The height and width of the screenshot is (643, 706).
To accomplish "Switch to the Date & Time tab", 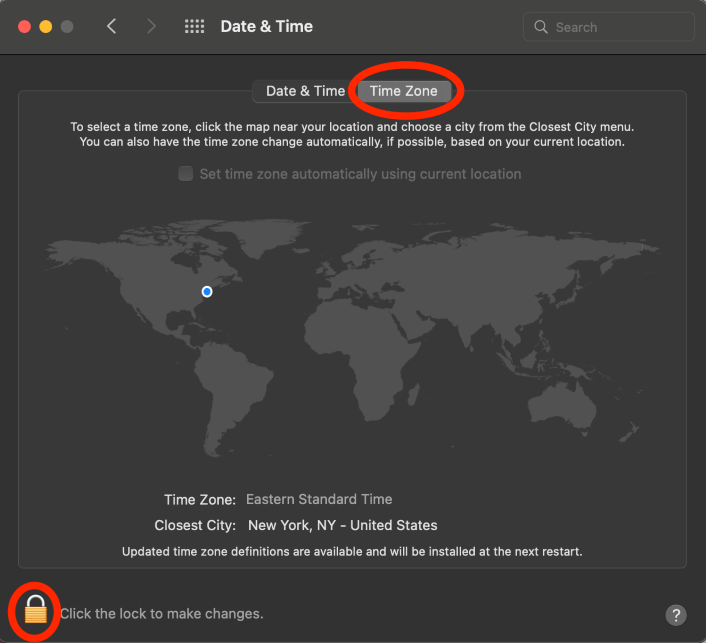I will coord(305,91).
